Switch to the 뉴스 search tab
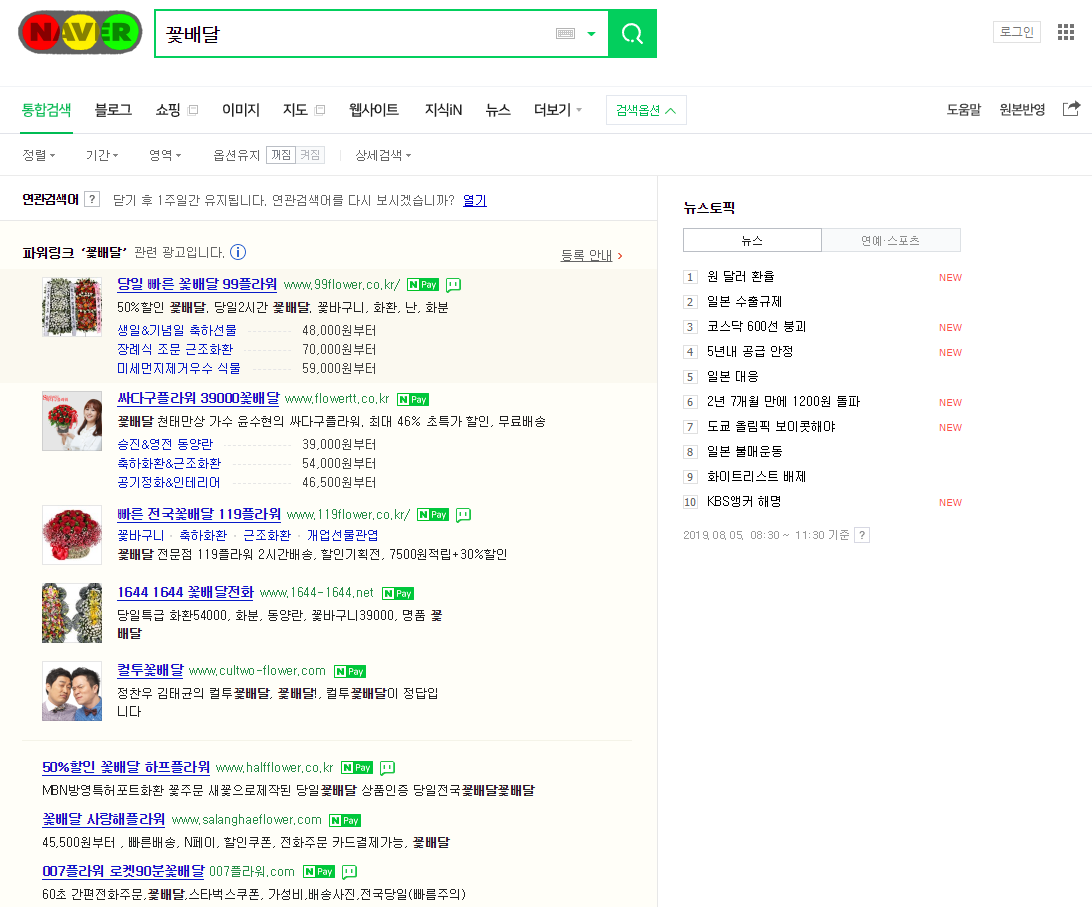Viewport: 1092px width, 907px height. click(498, 109)
